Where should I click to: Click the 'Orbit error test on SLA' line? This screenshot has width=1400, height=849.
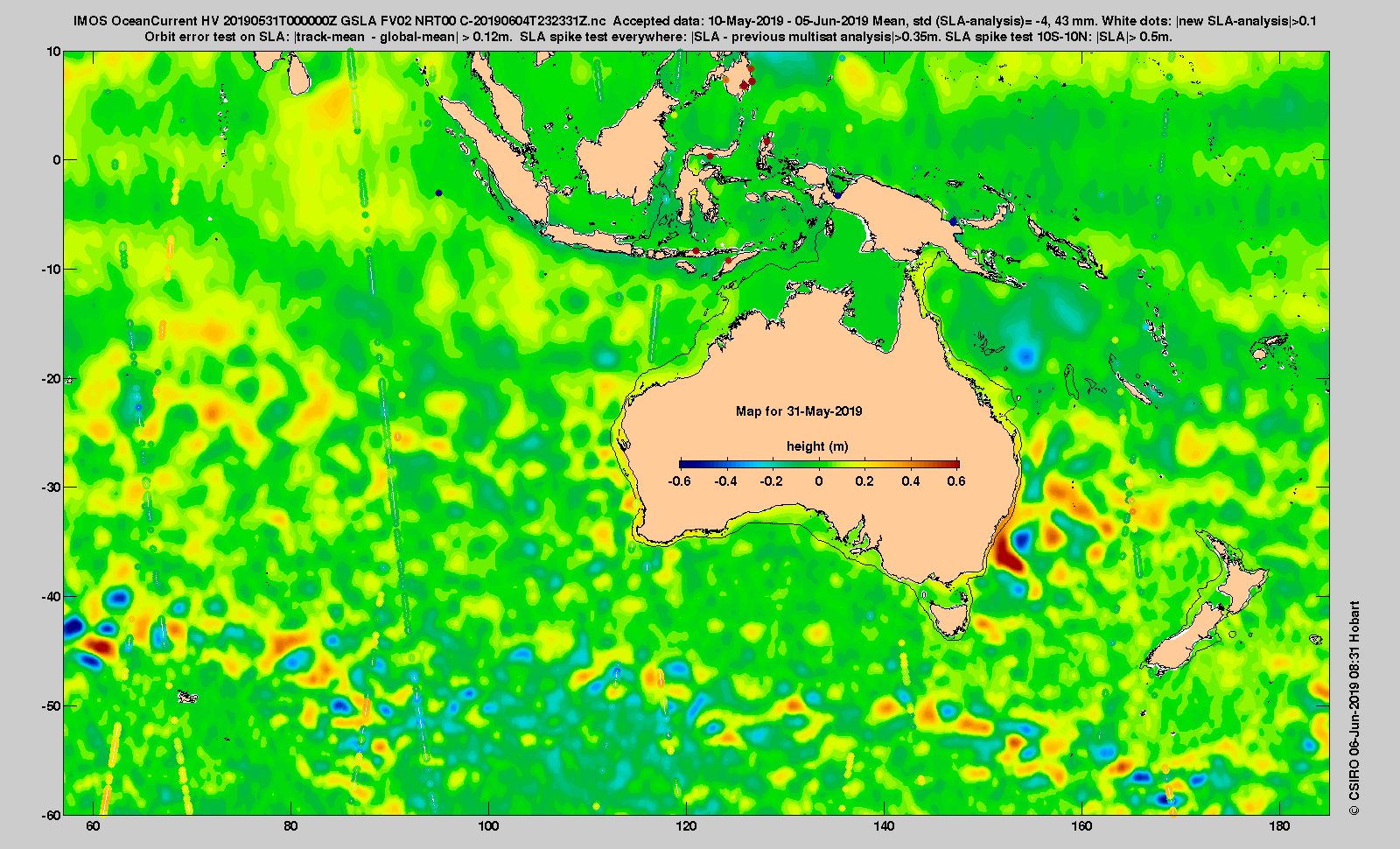coord(658,37)
